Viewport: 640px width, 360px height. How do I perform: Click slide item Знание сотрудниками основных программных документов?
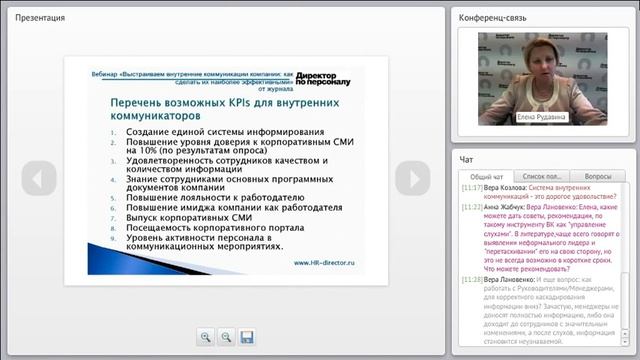[x=229, y=183]
